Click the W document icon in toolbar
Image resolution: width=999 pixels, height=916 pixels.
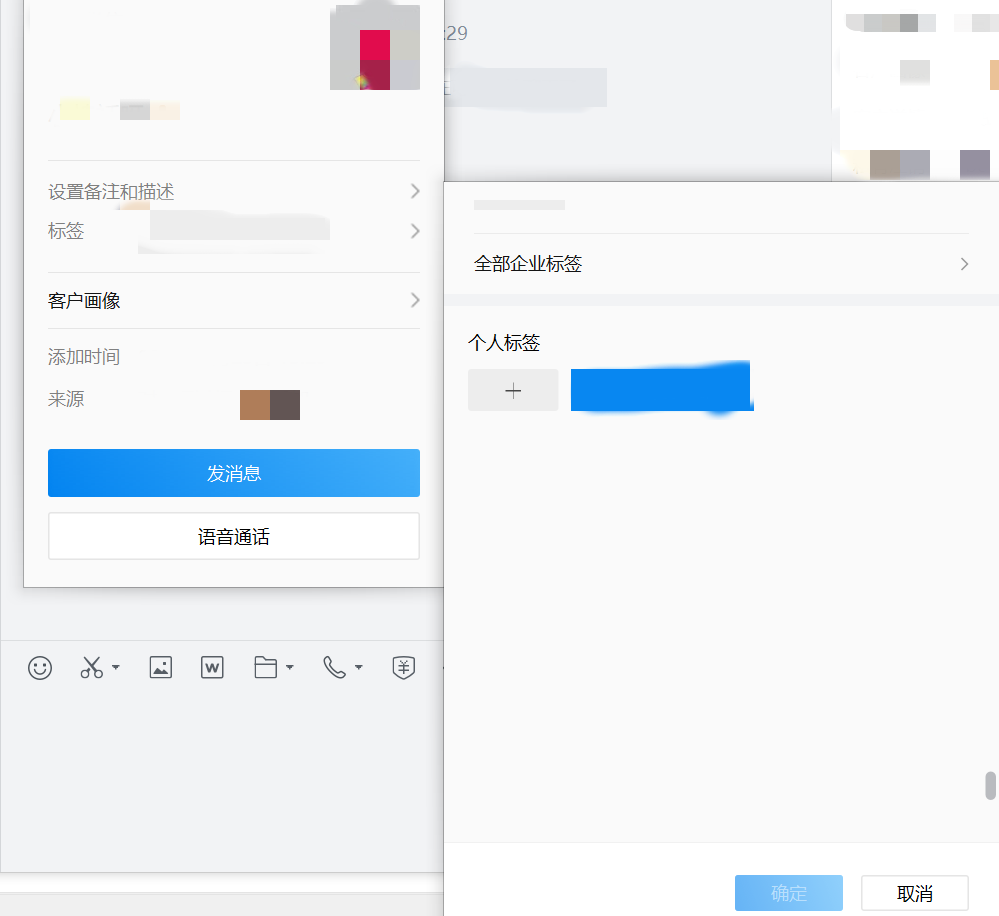click(x=212, y=667)
